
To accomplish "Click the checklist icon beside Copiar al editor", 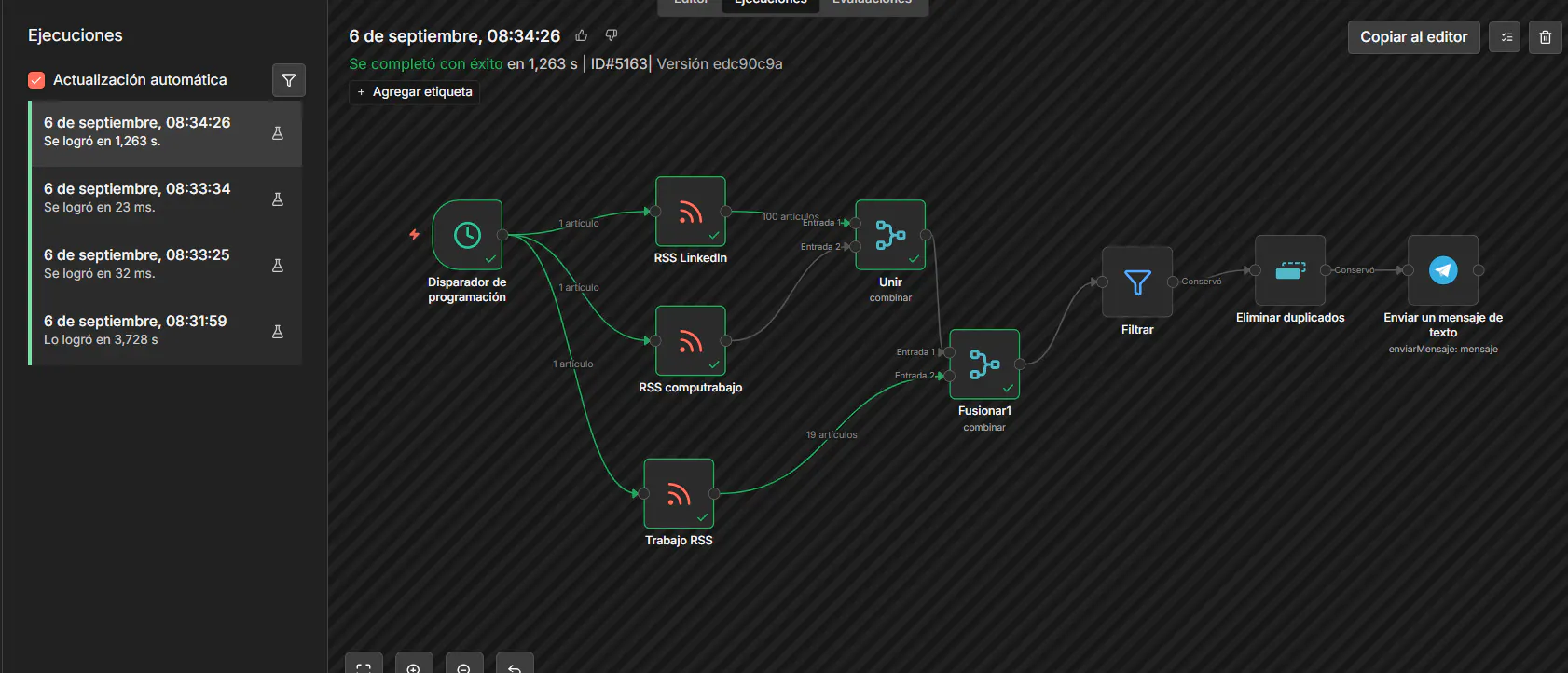I will click(1505, 37).
